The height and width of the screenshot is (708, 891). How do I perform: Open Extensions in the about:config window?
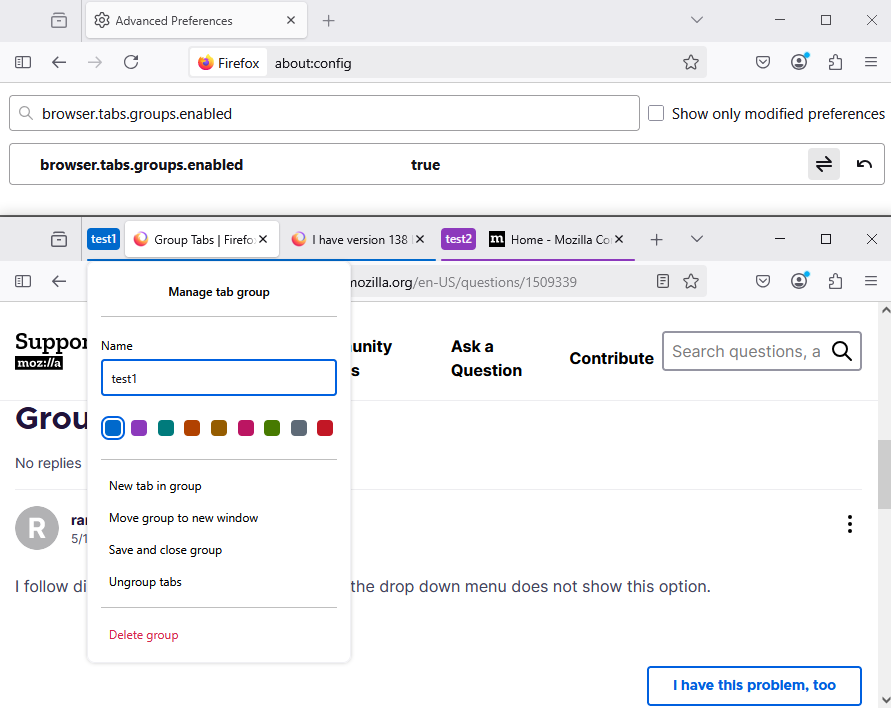(835, 62)
